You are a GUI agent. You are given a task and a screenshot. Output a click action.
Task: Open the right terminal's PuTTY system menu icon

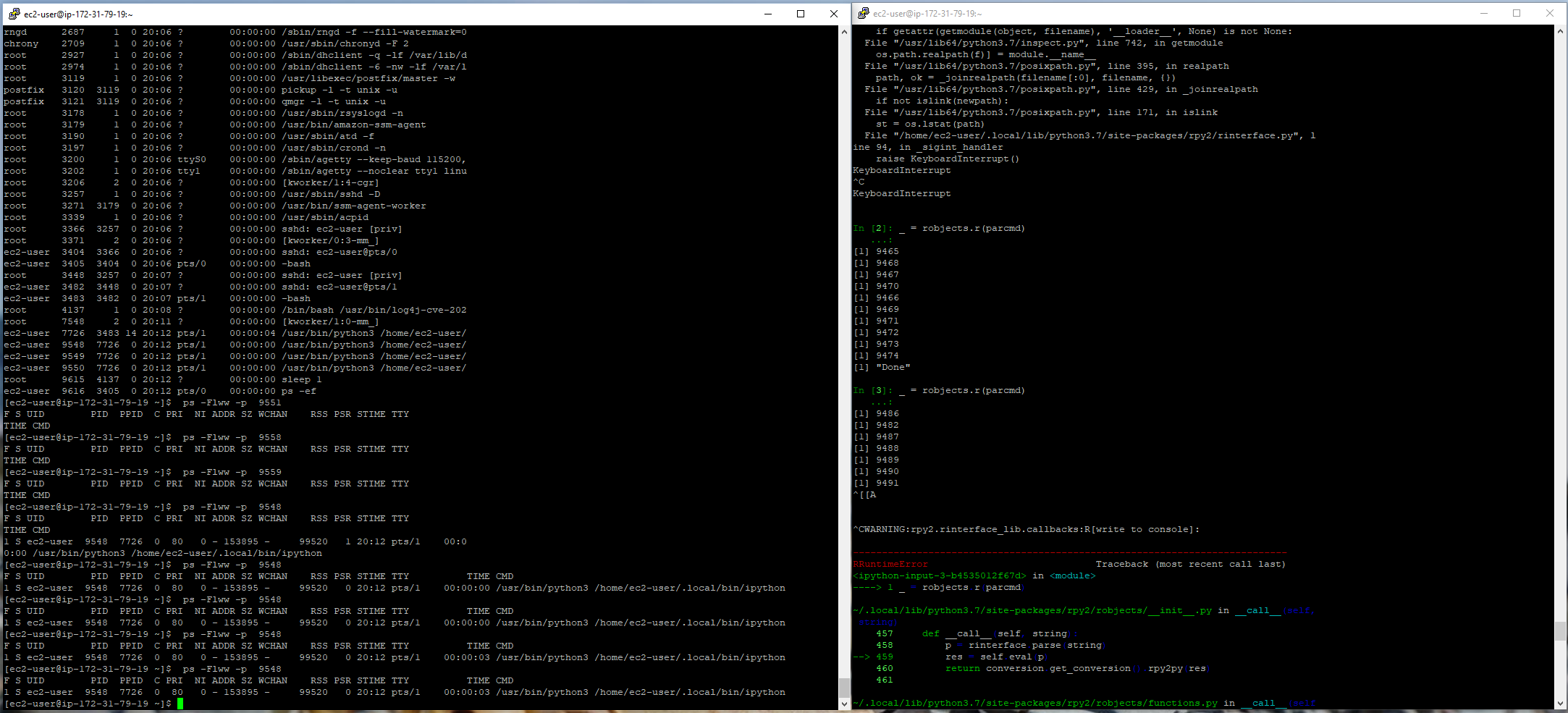coord(864,13)
